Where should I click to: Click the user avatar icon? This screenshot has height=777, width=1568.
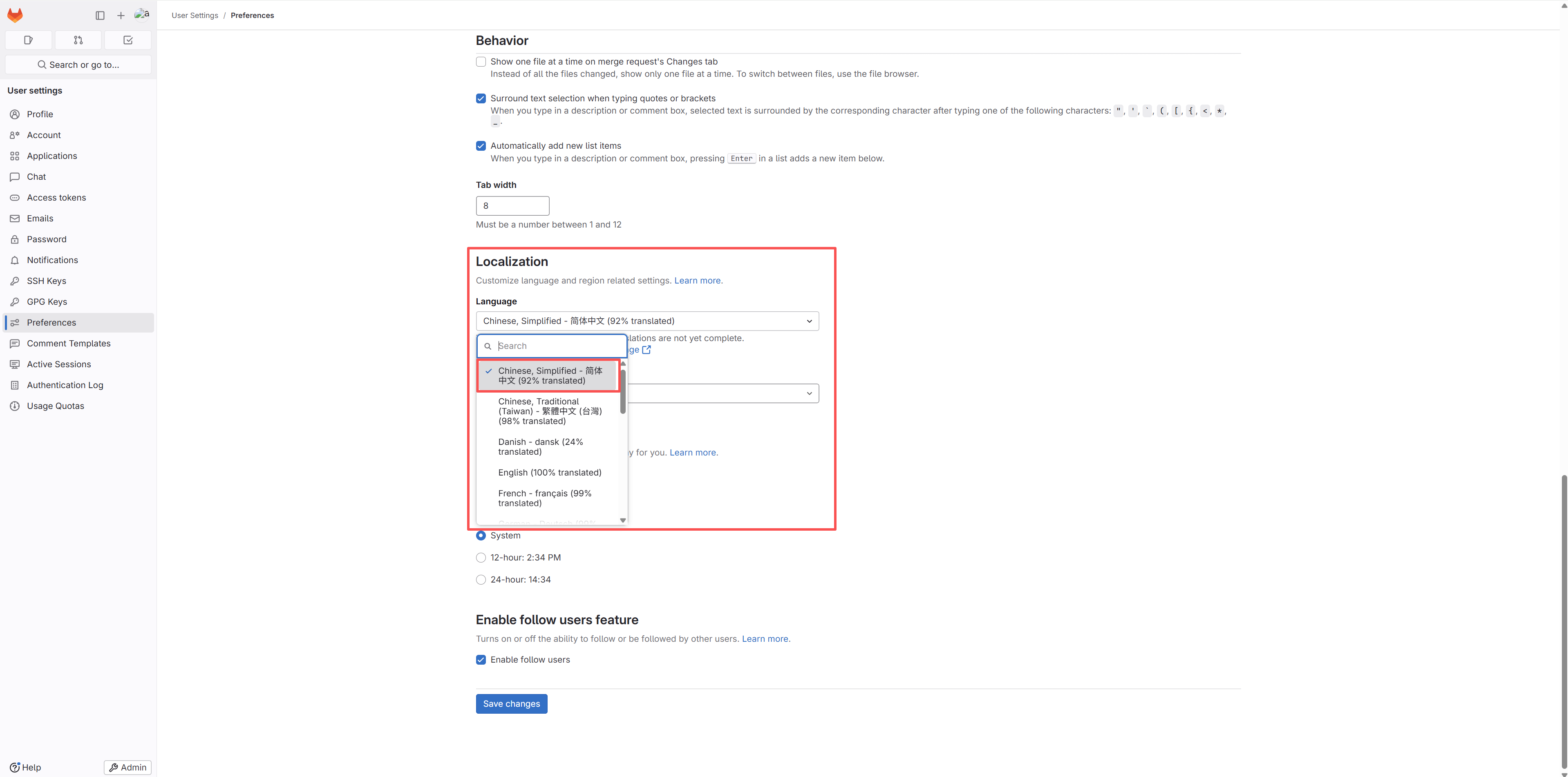click(142, 14)
